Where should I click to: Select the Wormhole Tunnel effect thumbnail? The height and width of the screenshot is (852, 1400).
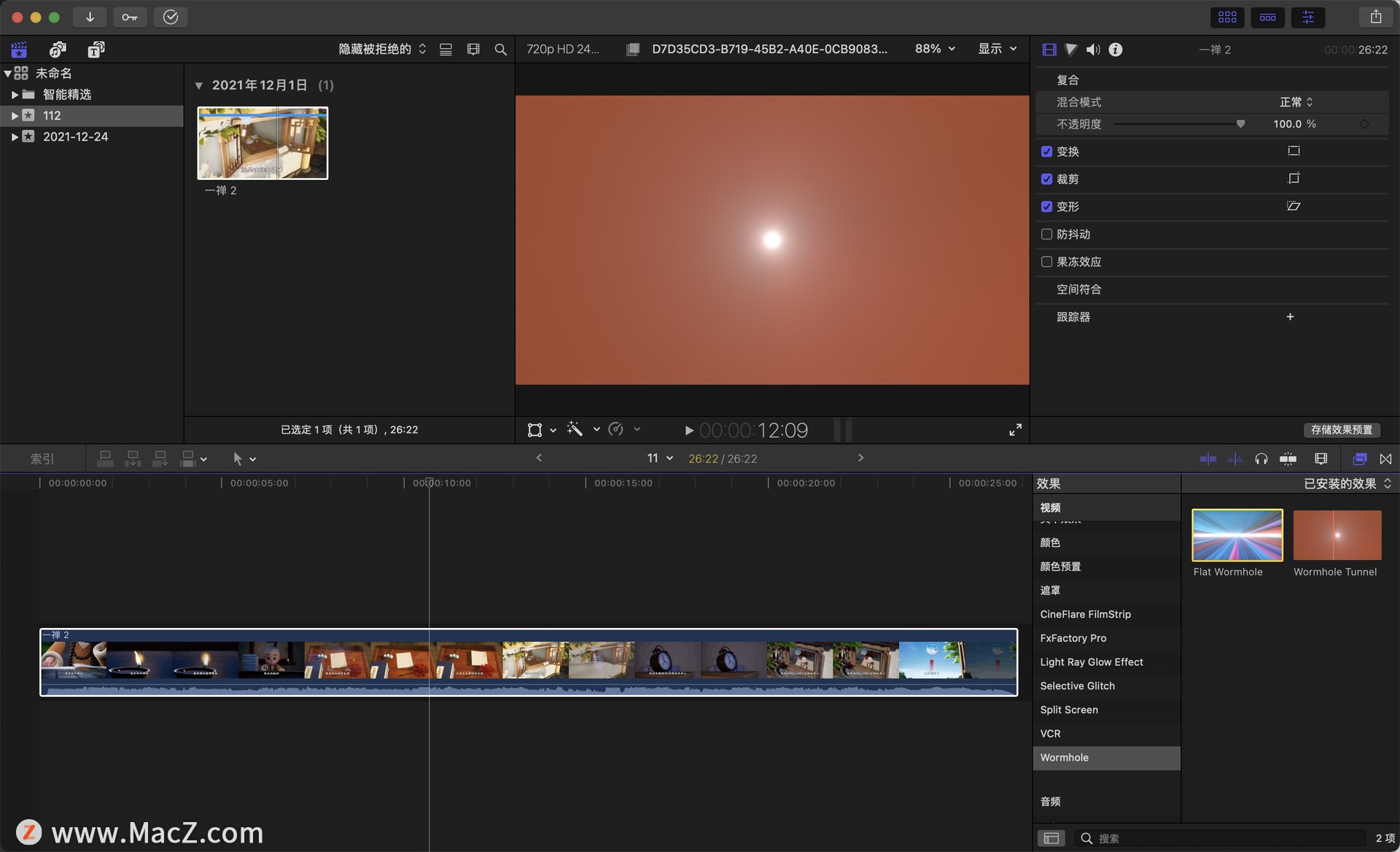click(x=1337, y=535)
